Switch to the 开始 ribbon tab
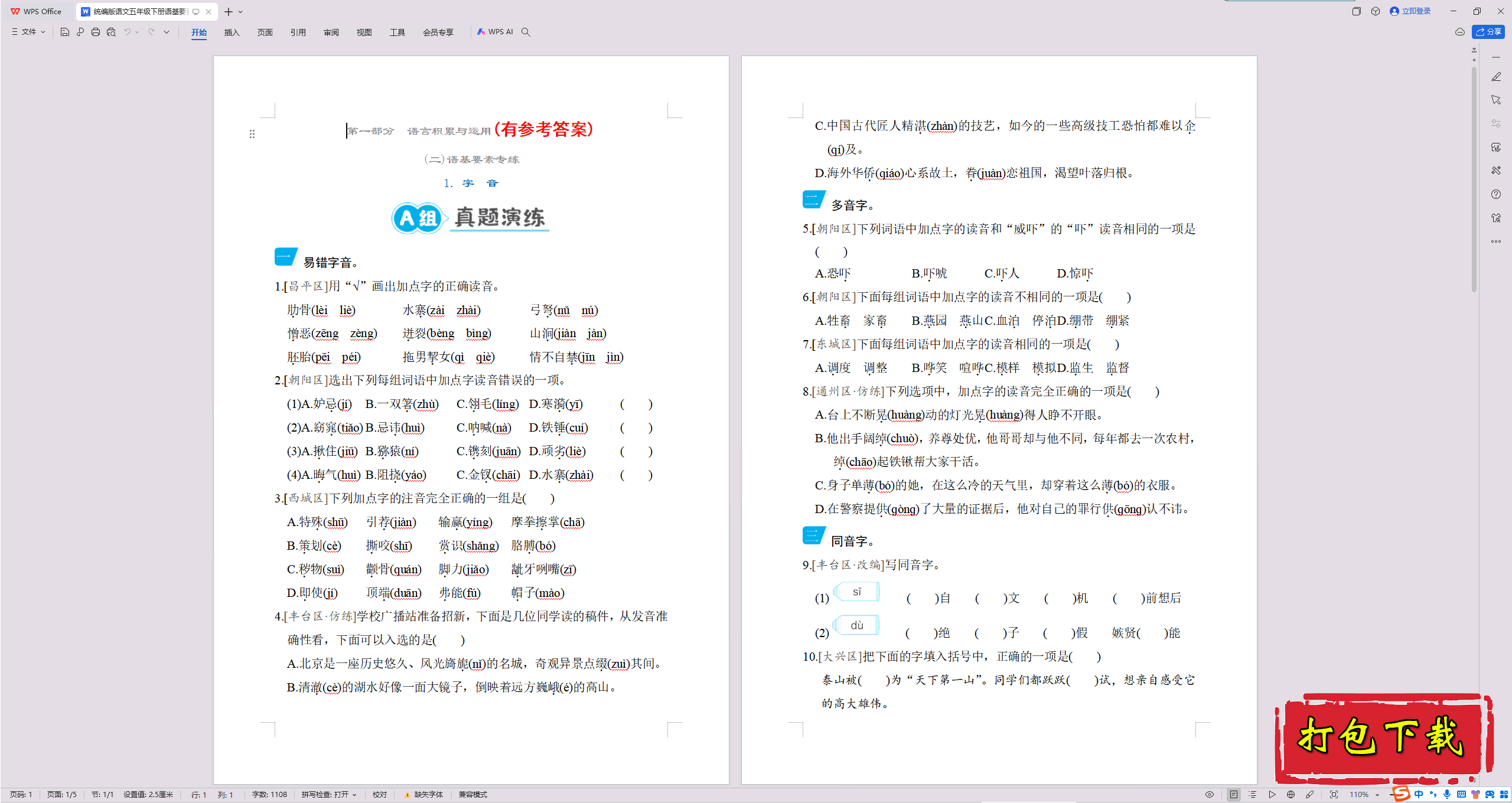The height and width of the screenshot is (803, 1512). 199,32
